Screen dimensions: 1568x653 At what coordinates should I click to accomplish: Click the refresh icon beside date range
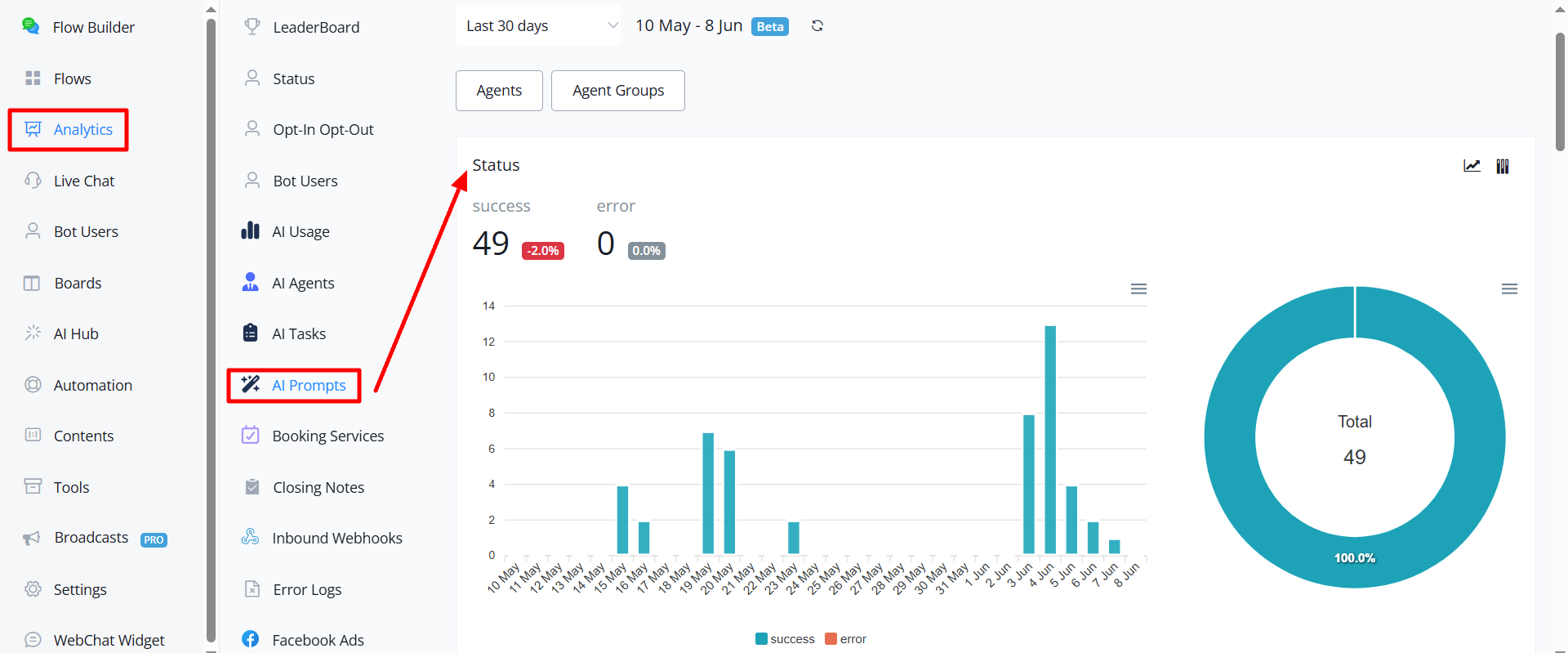click(817, 26)
